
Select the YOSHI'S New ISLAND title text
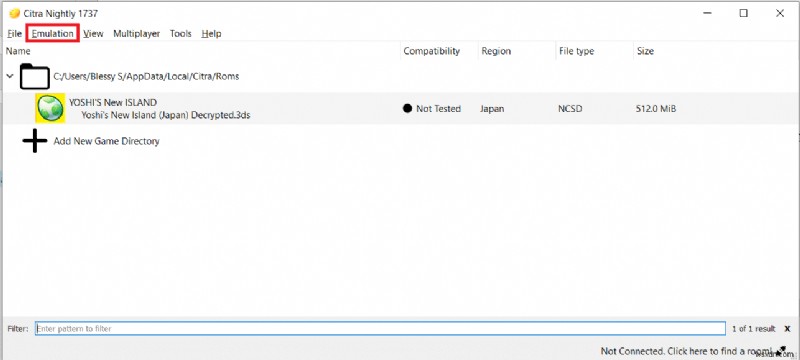tap(113, 102)
